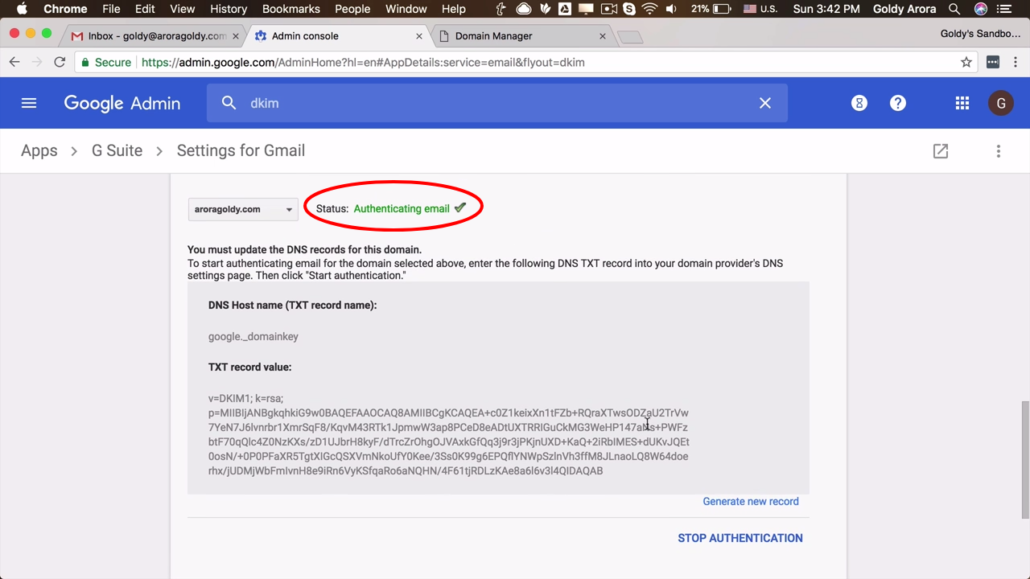
Task: Open the History menu
Action: [x=228, y=9]
